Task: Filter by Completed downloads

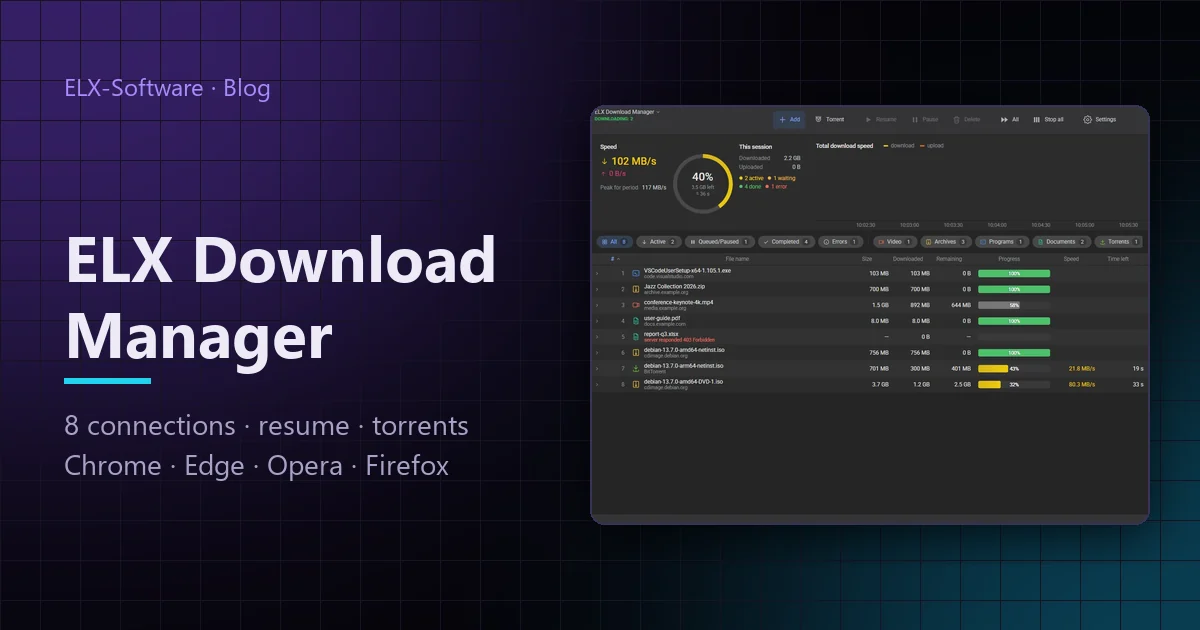Action: [x=786, y=242]
